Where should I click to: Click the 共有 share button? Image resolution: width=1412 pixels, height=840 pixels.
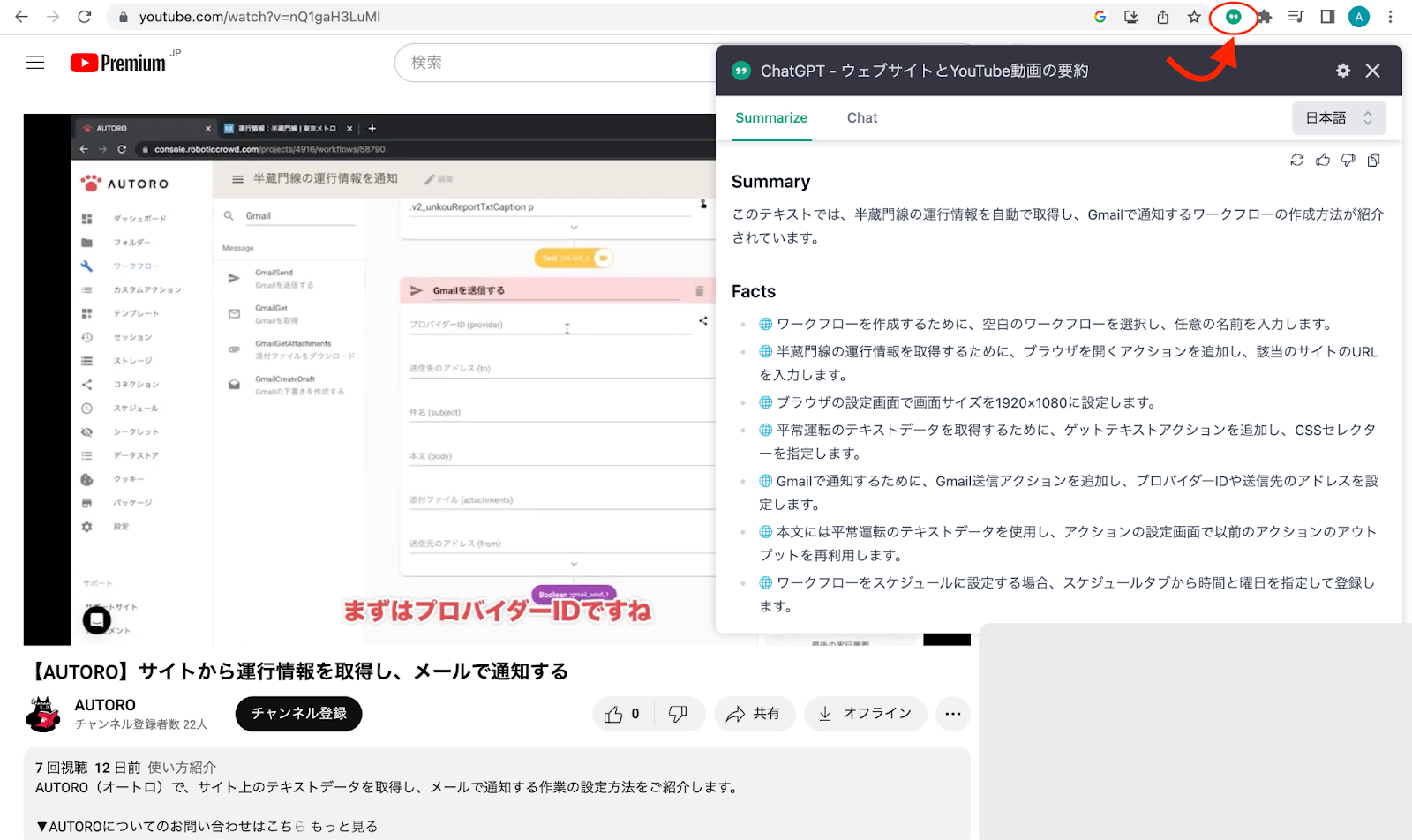point(754,714)
